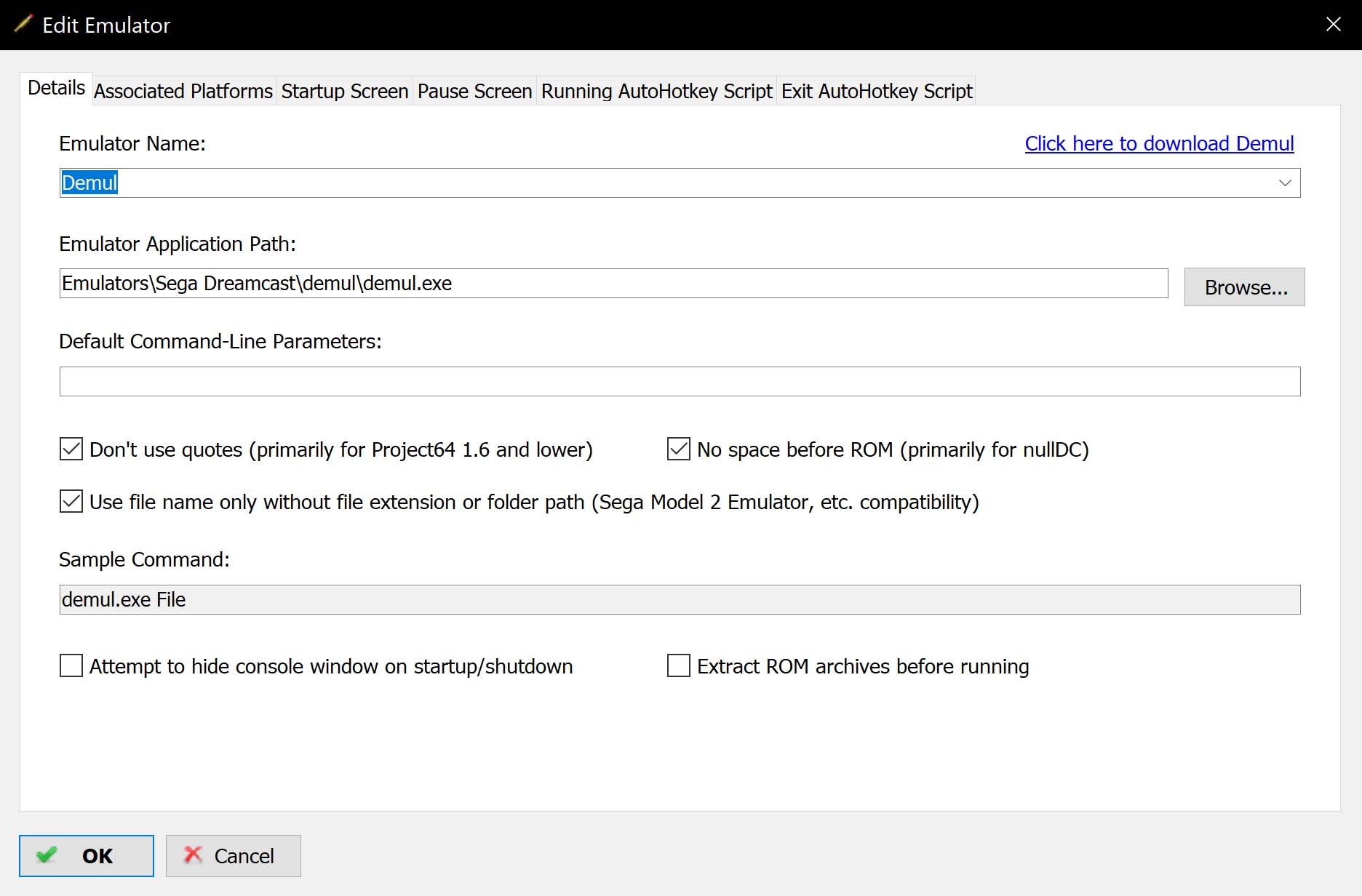Uncheck No space before ROM checkbox

coord(679,449)
